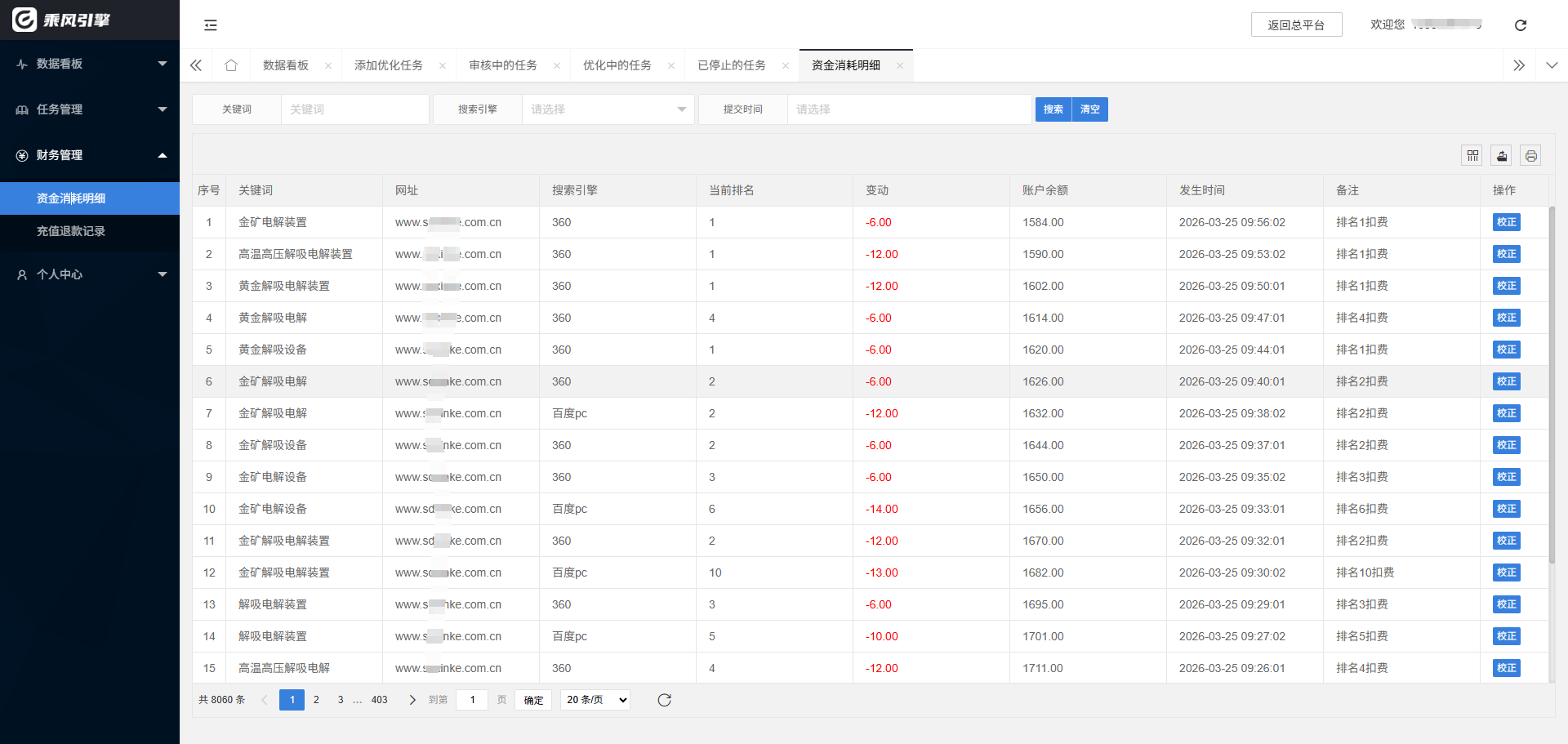Close the 数据看板 tab
1568x744 pixels.
pyautogui.click(x=328, y=65)
